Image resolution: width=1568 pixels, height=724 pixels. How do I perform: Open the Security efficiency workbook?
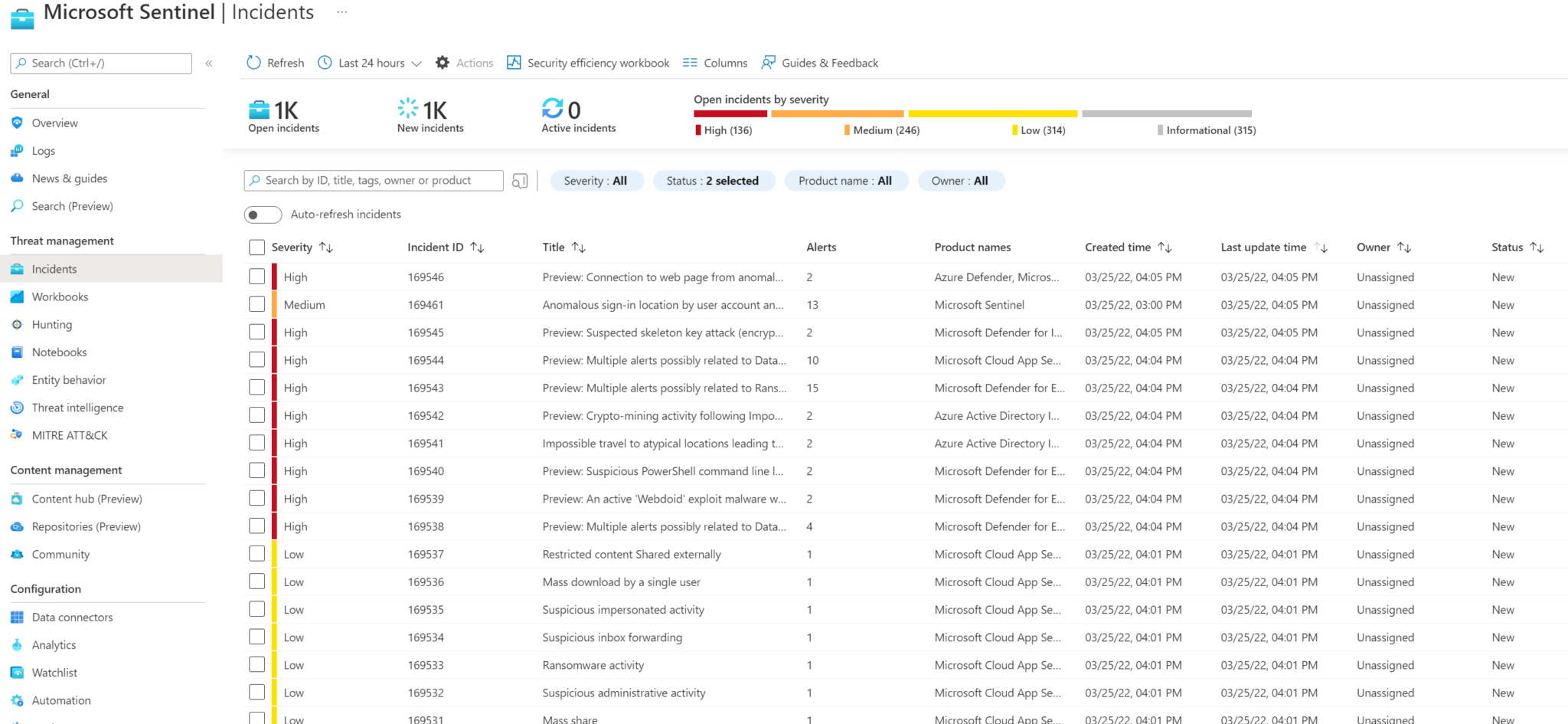pos(588,62)
